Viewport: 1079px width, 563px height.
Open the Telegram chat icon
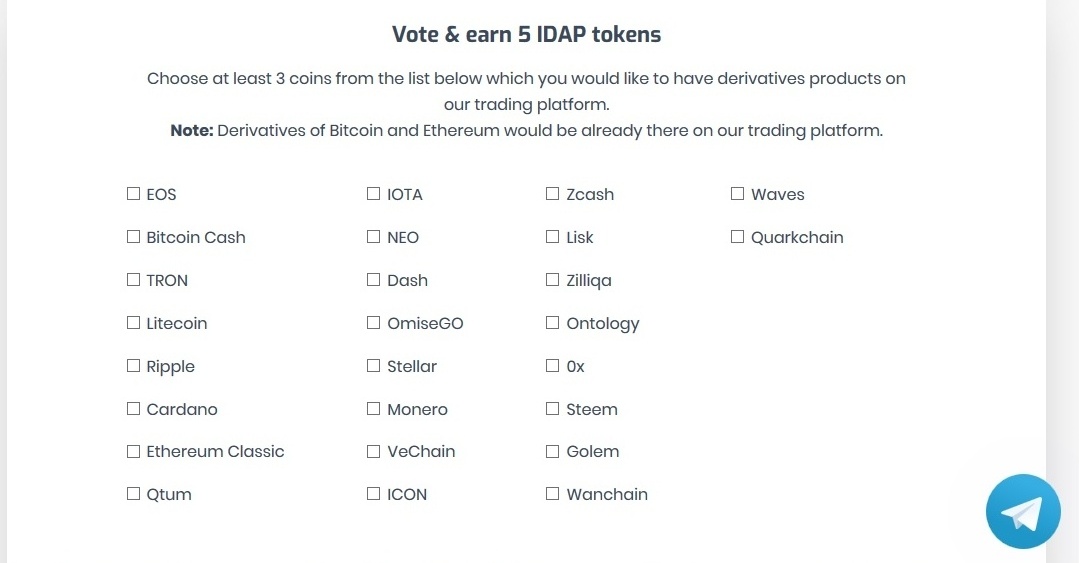(1023, 511)
